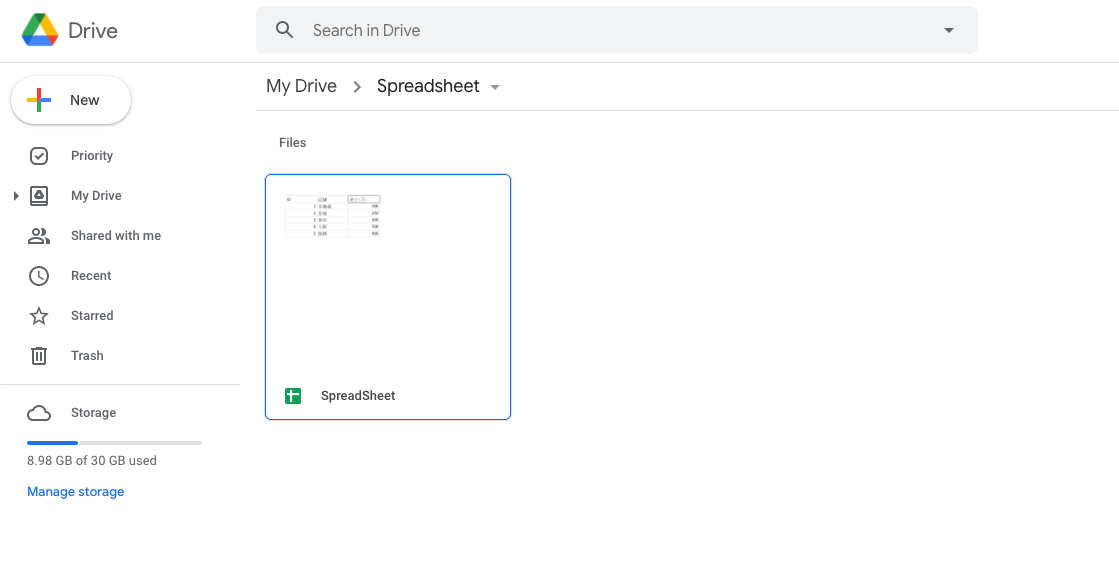
Task: Select the SpreadSheet file thumbnail preview
Action: (x=388, y=274)
